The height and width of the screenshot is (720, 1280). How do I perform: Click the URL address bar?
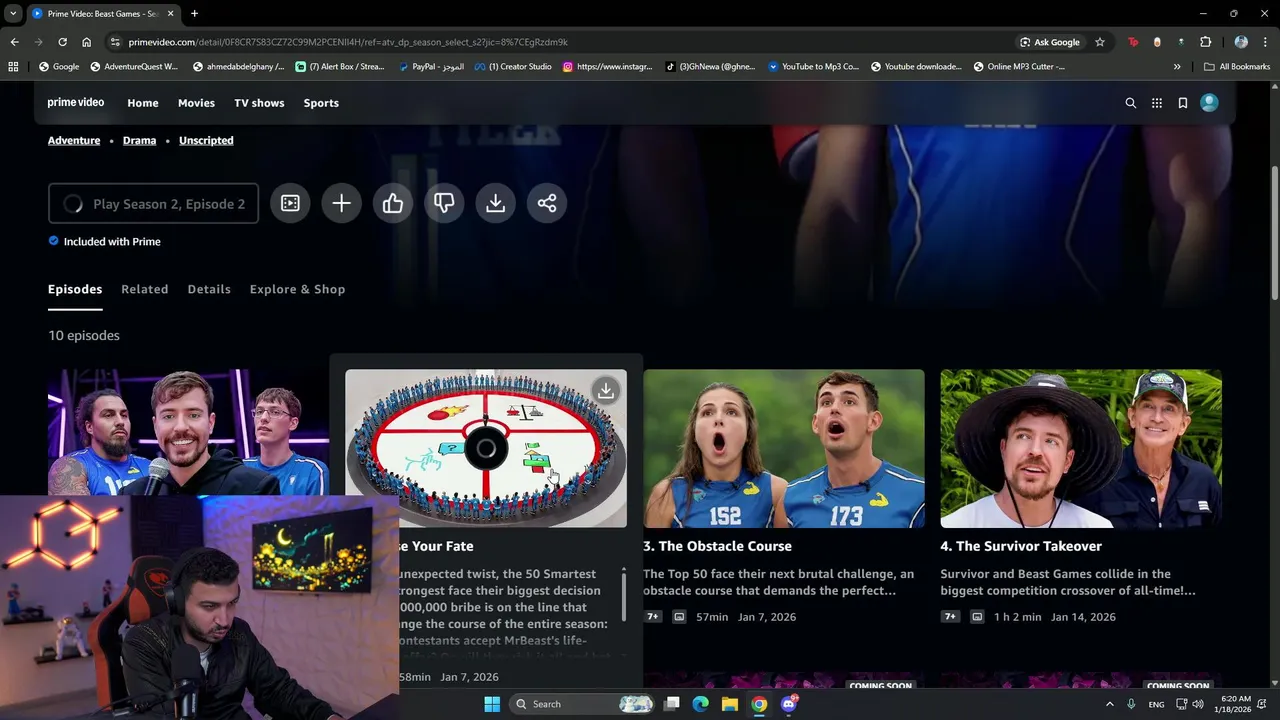point(560,42)
